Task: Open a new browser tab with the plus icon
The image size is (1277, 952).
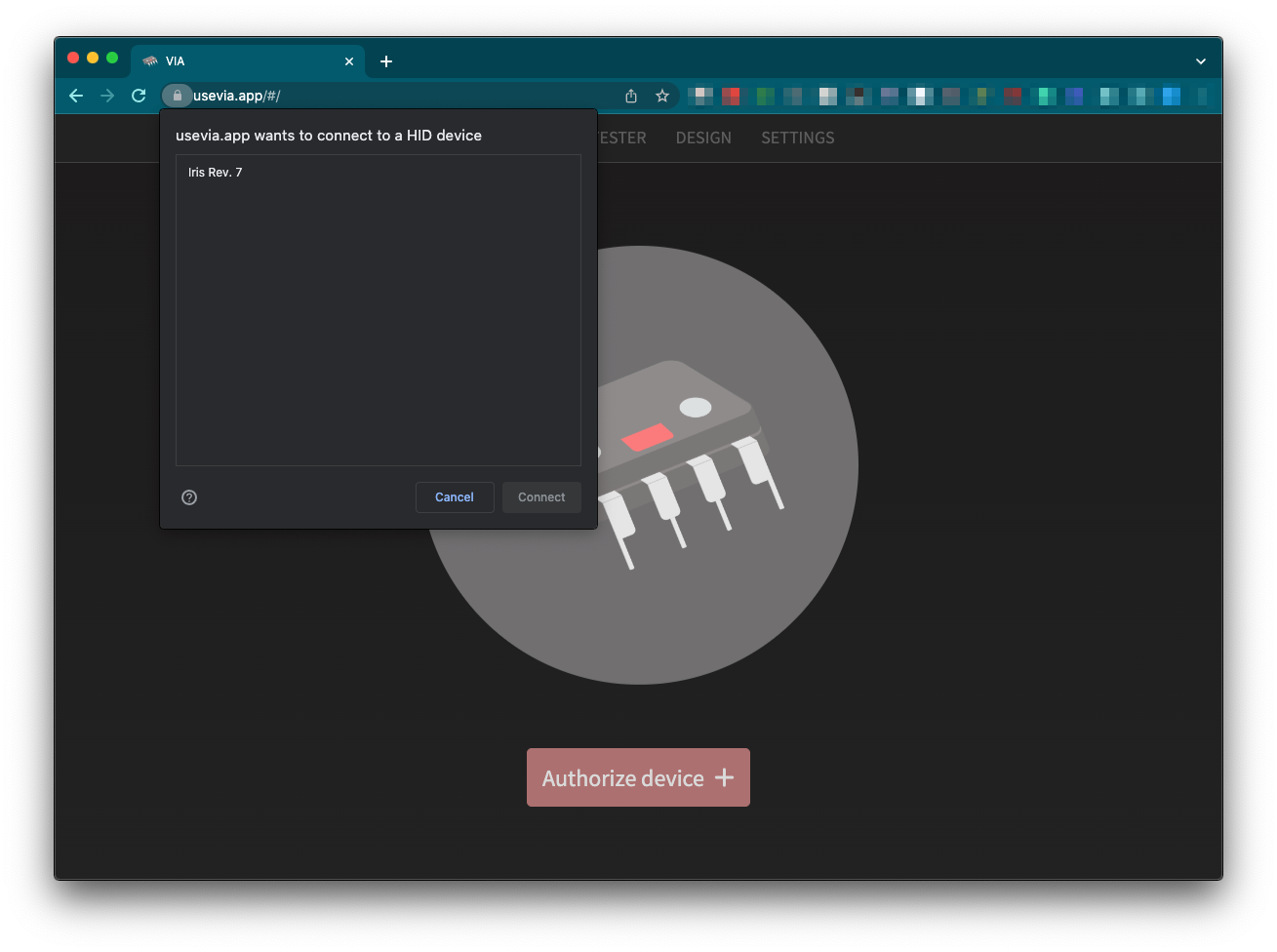Action: 385,60
